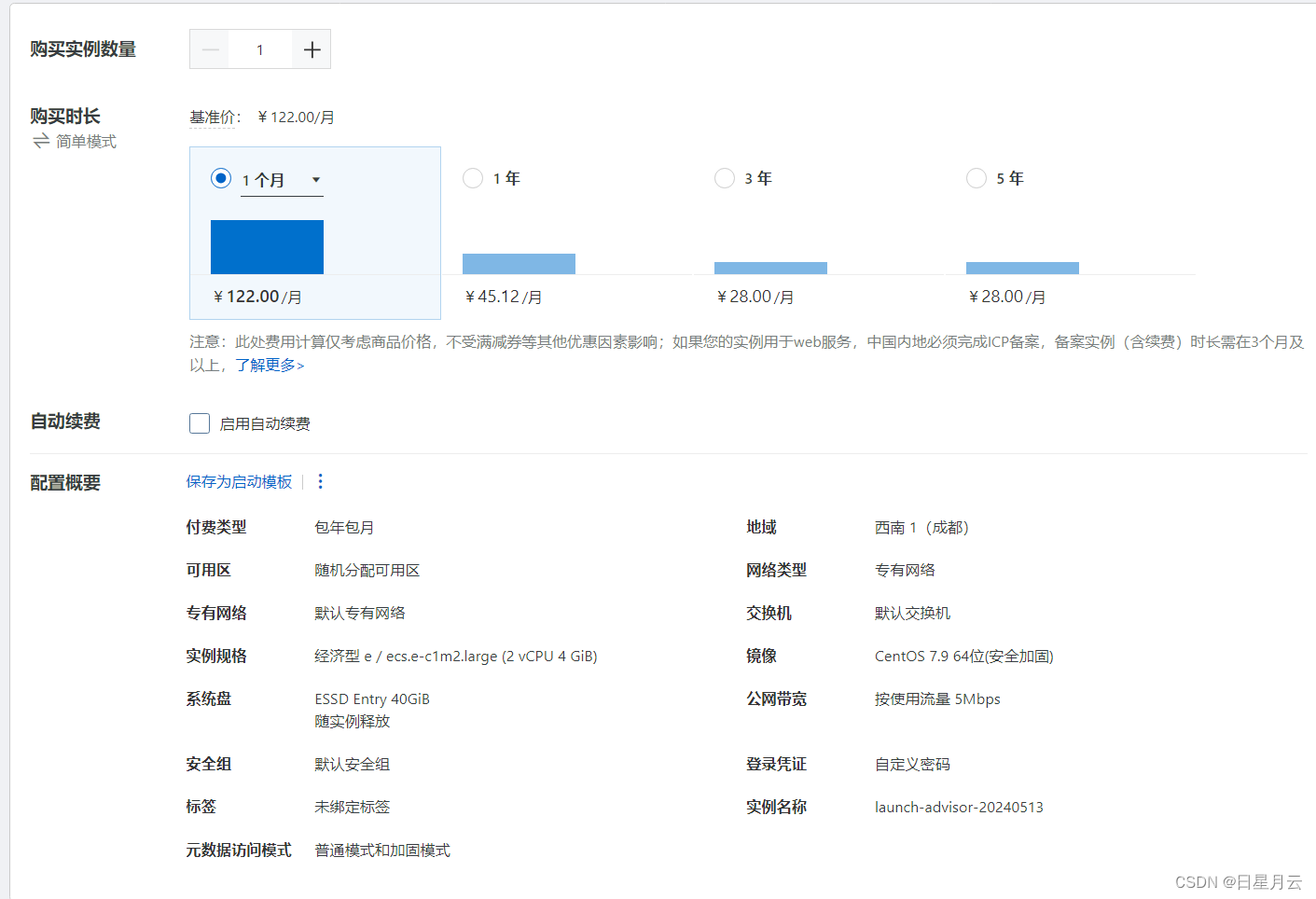Select the 1 年 duration radio
Screen dimensions: 1316x899
[x=473, y=178]
